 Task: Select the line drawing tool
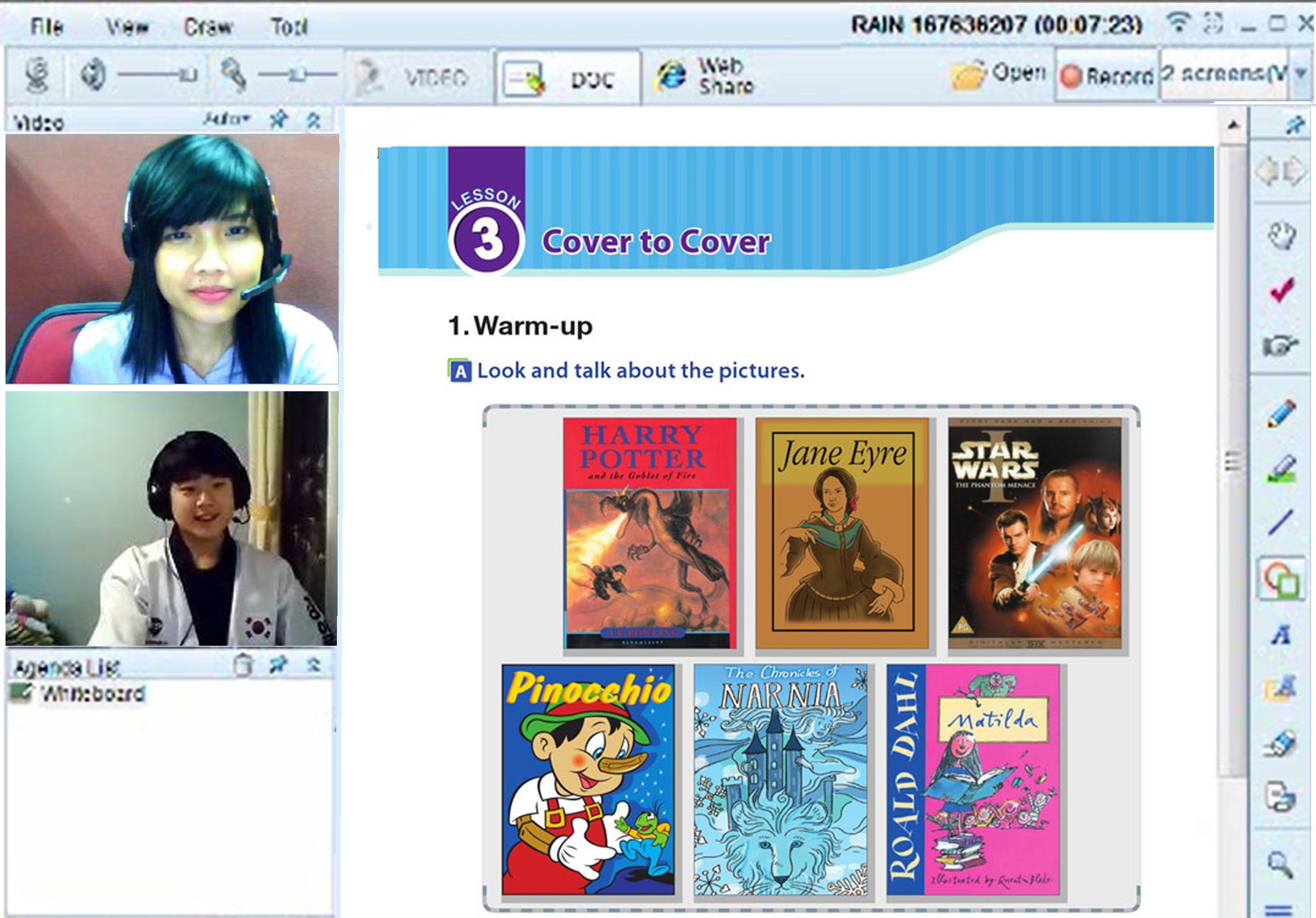click(1281, 522)
